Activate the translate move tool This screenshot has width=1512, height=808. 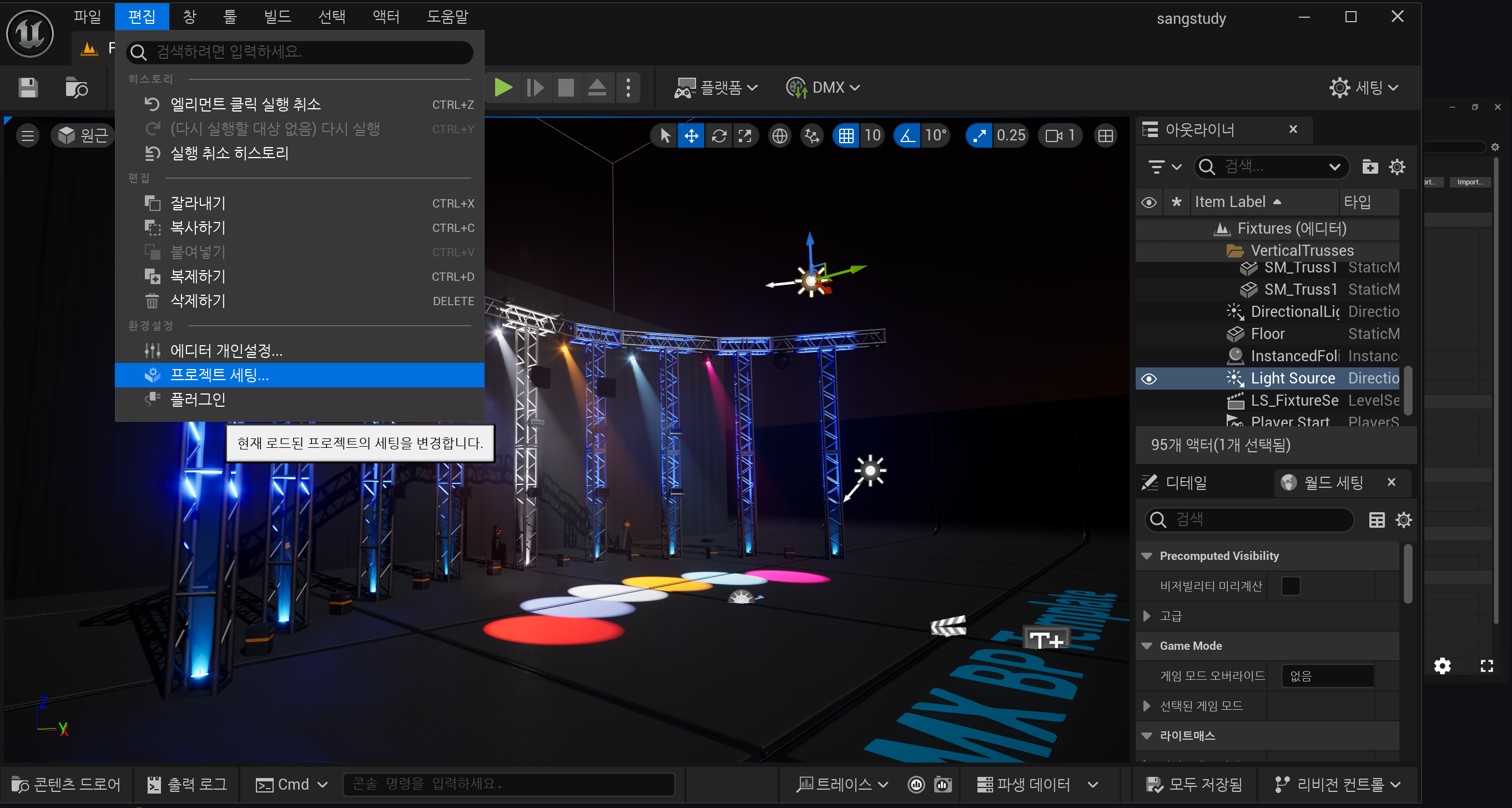pos(692,135)
